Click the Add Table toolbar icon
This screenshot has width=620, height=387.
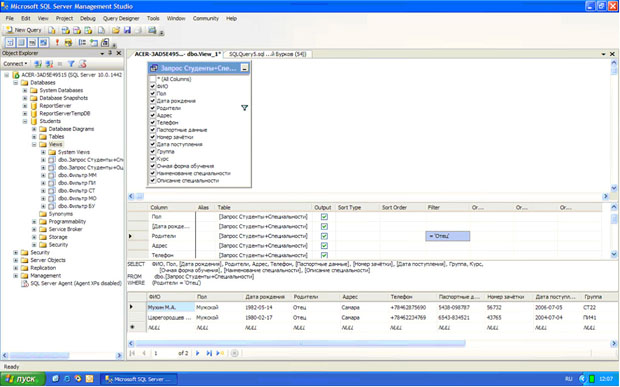(94, 42)
